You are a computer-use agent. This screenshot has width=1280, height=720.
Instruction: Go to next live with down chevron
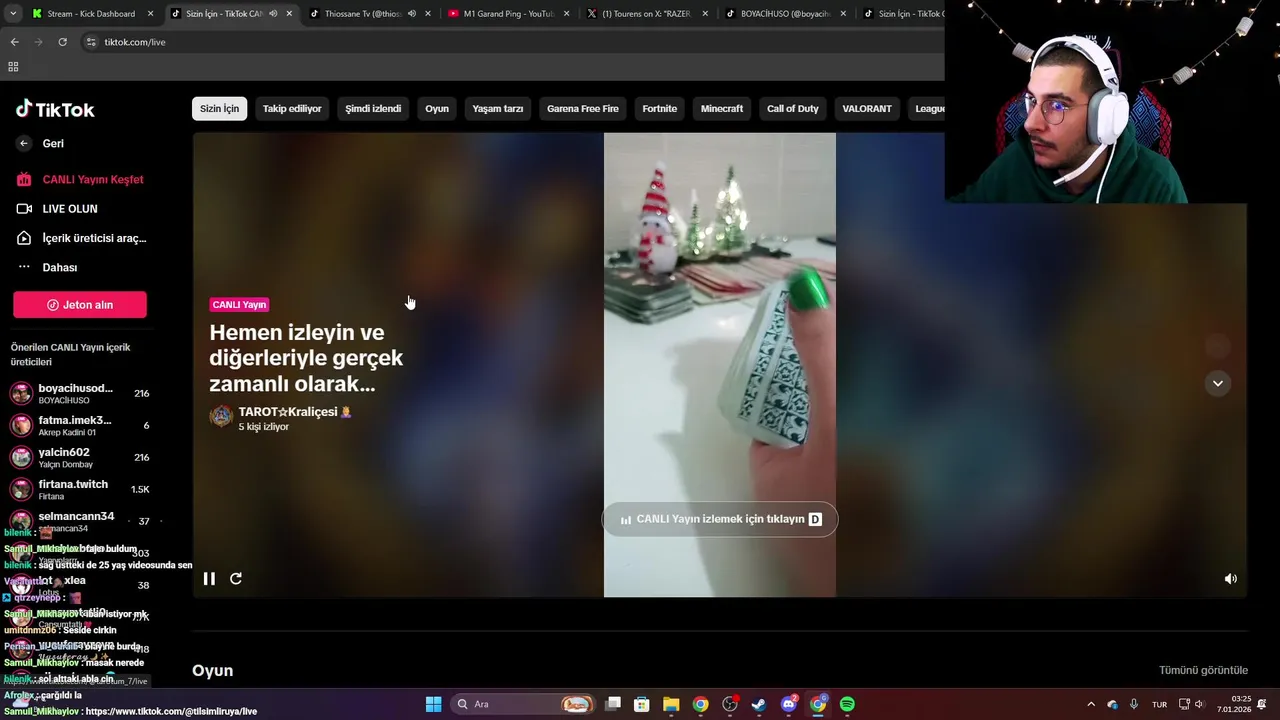pos(1217,383)
